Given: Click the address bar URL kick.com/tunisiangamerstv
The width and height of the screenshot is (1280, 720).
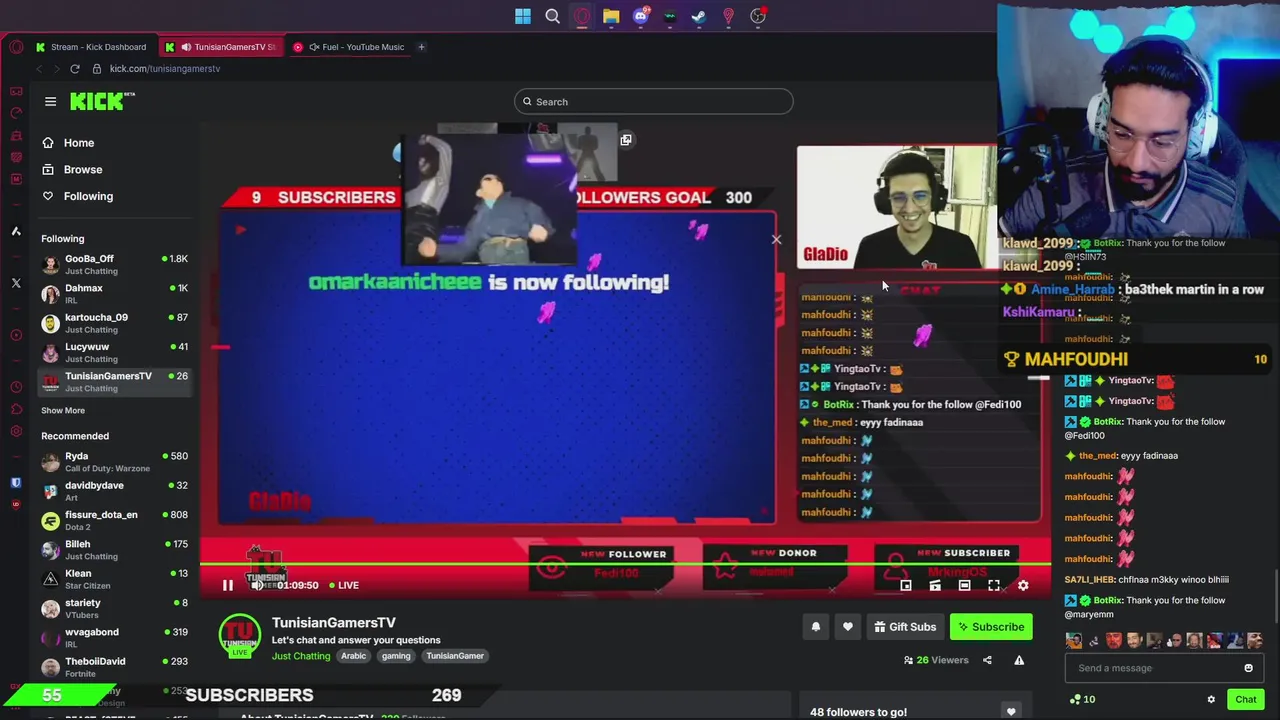Looking at the screenshot, I should 165,69.
